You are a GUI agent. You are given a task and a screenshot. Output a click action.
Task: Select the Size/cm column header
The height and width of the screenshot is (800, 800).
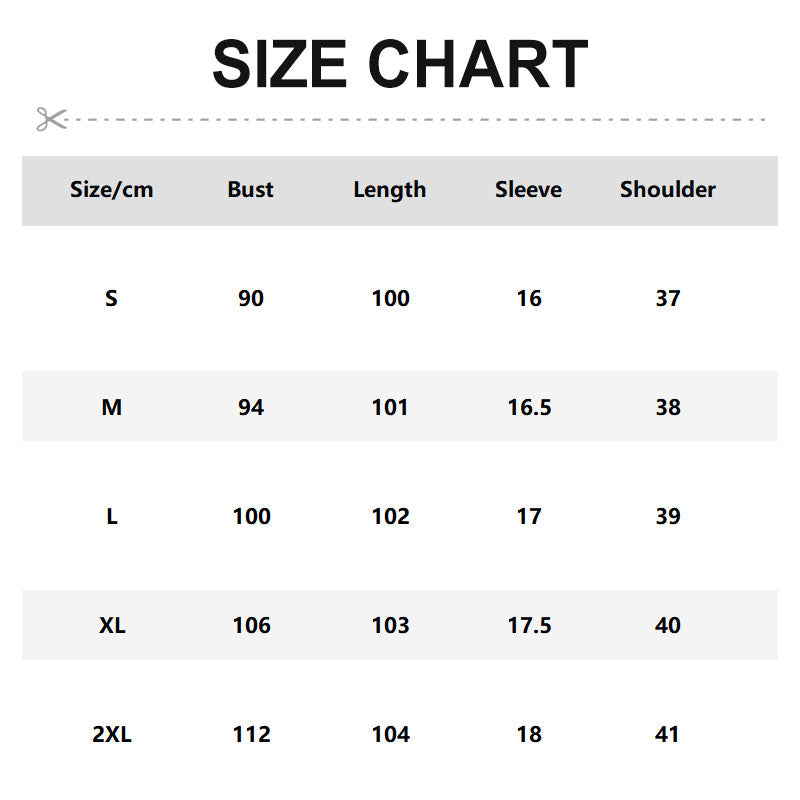pos(112,190)
